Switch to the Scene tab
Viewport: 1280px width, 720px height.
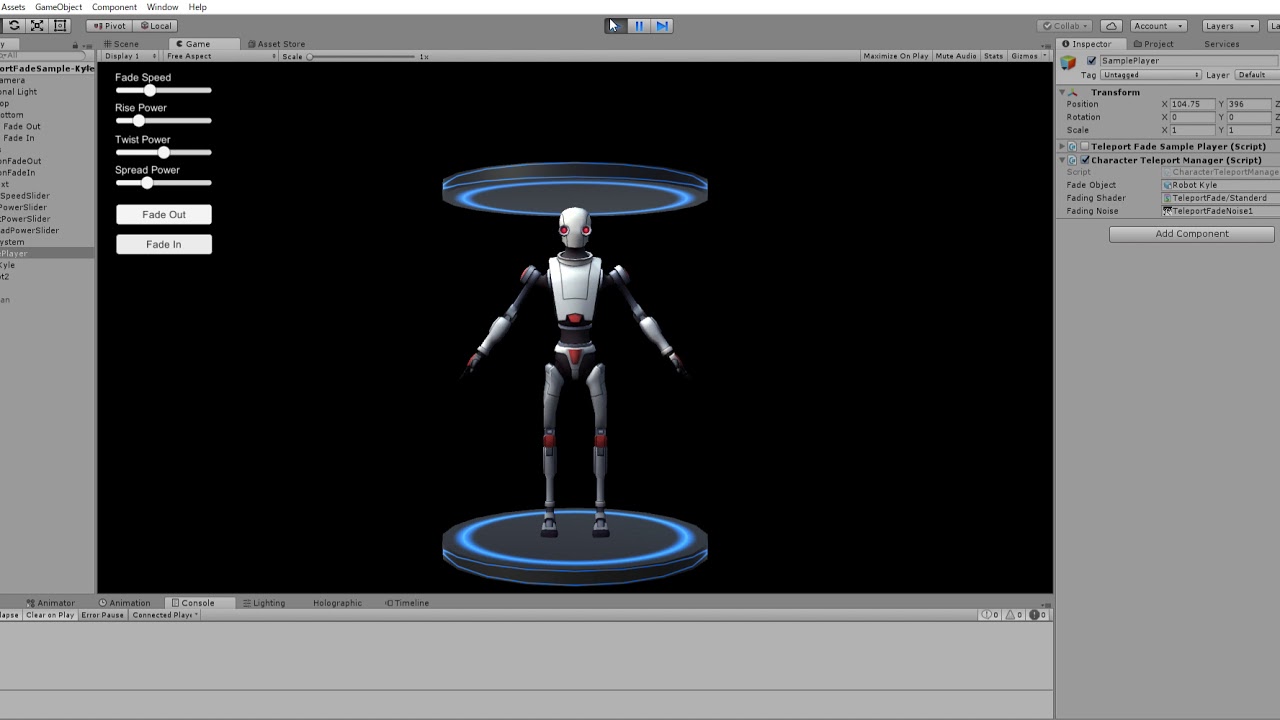click(x=120, y=44)
